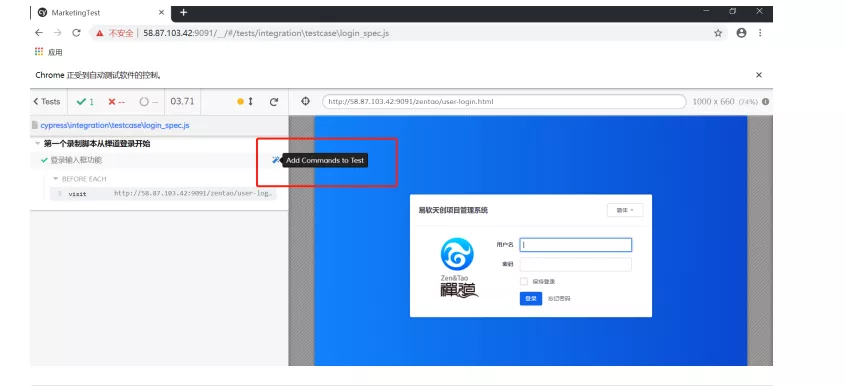Reload the browser page

(x=77, y=33)
